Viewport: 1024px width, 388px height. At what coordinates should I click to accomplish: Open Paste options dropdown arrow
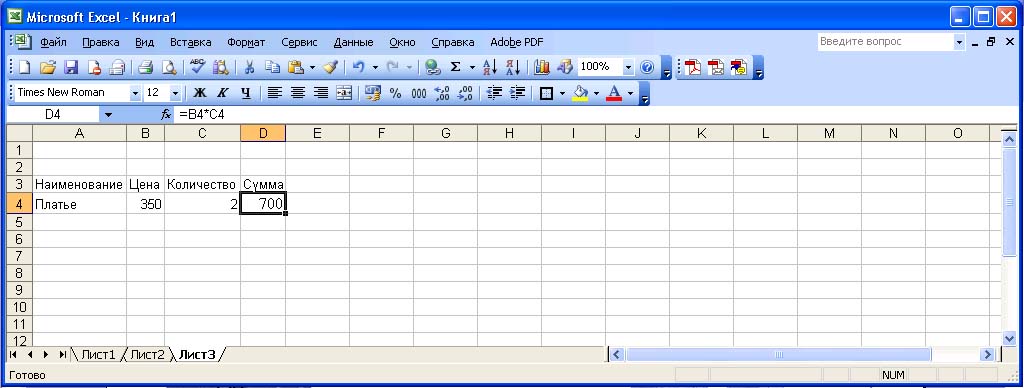[x=312, y=67]
